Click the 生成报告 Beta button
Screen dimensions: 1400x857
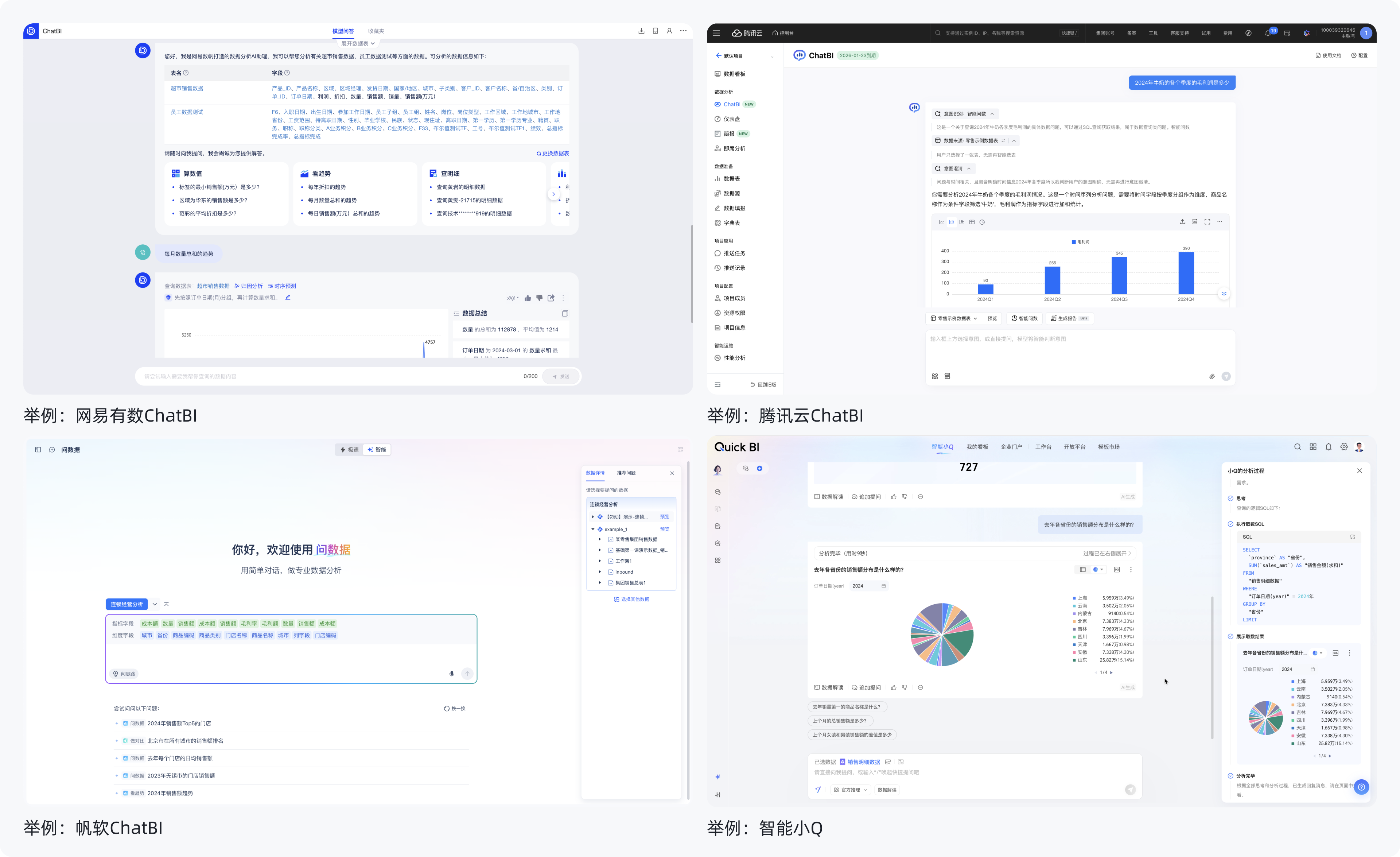(1067, 318)
